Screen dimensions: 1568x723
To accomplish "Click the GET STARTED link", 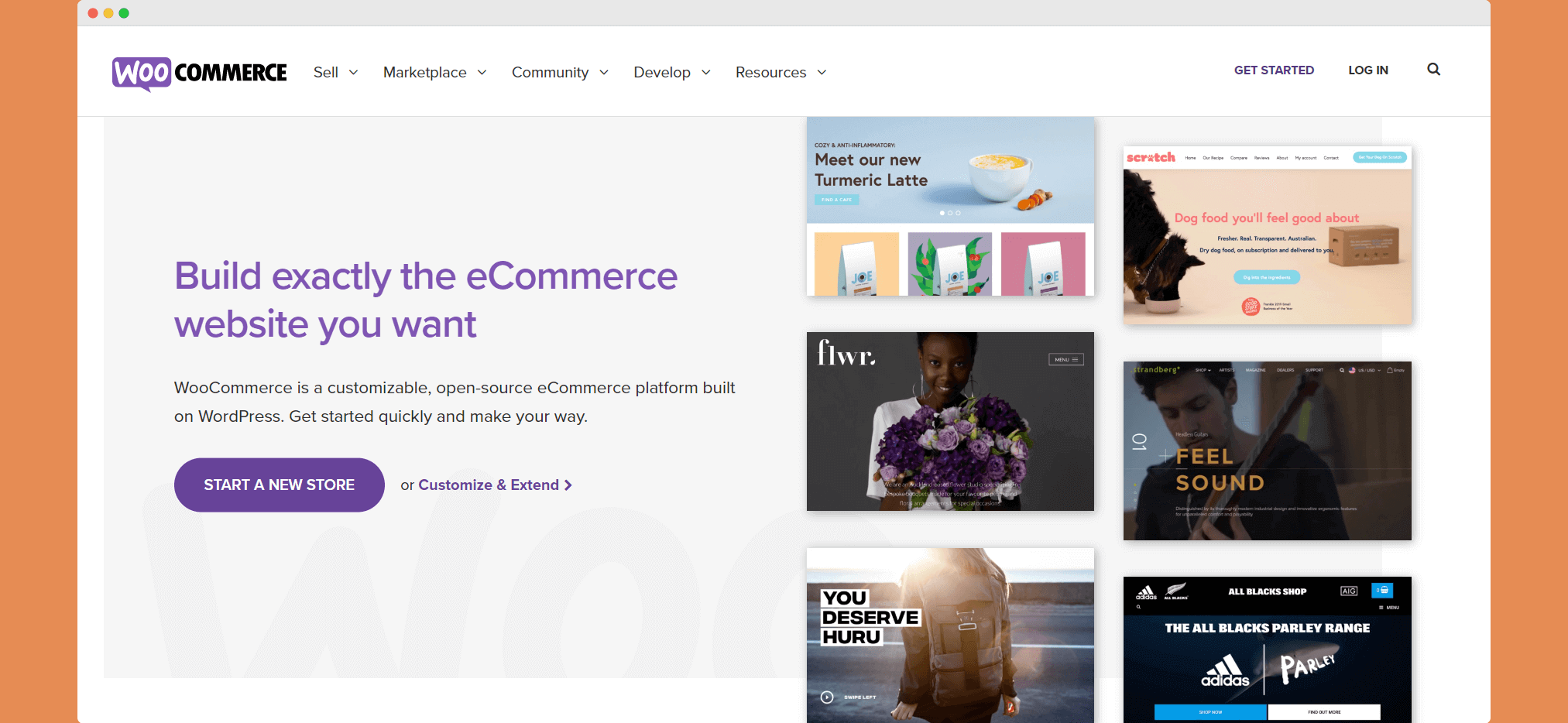I will (1274, 70).
